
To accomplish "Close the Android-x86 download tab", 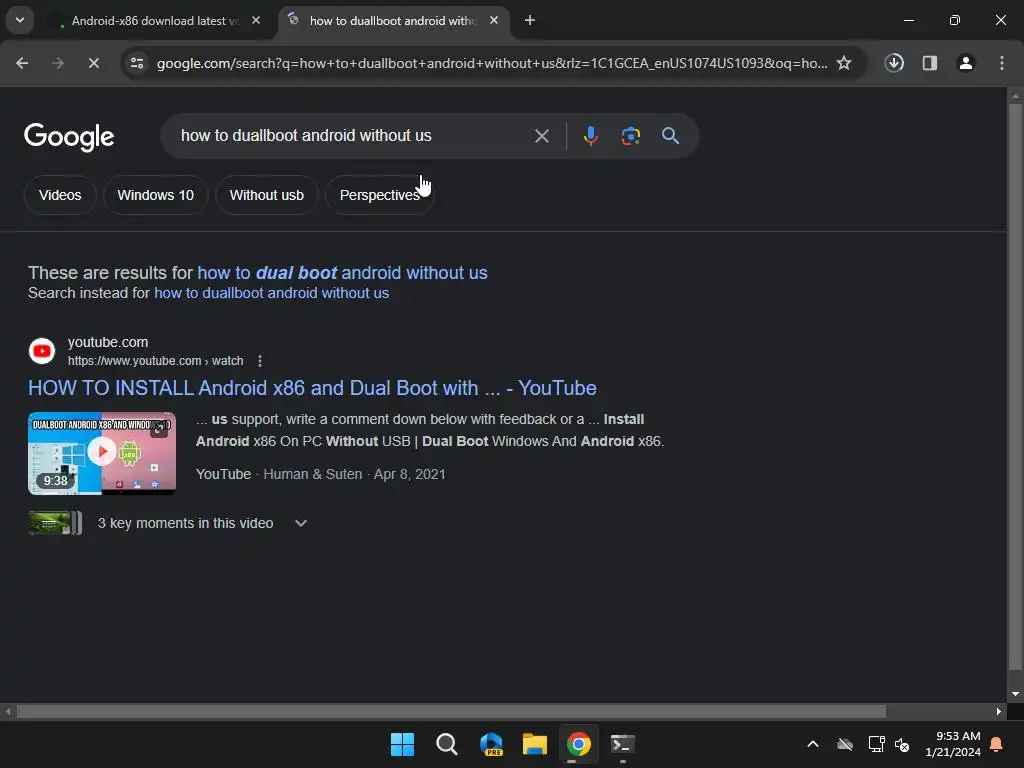I will [256, 20].
